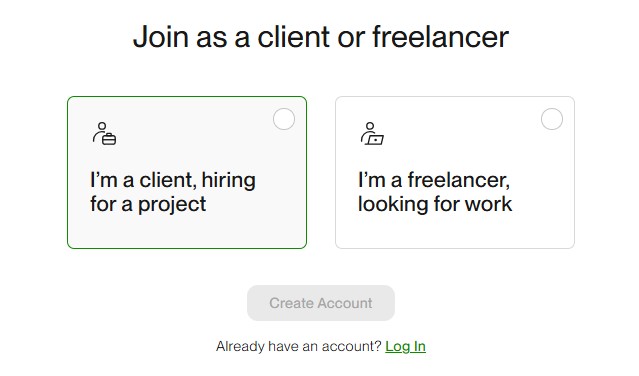Click the client briefcase person icon

point(104,134)
